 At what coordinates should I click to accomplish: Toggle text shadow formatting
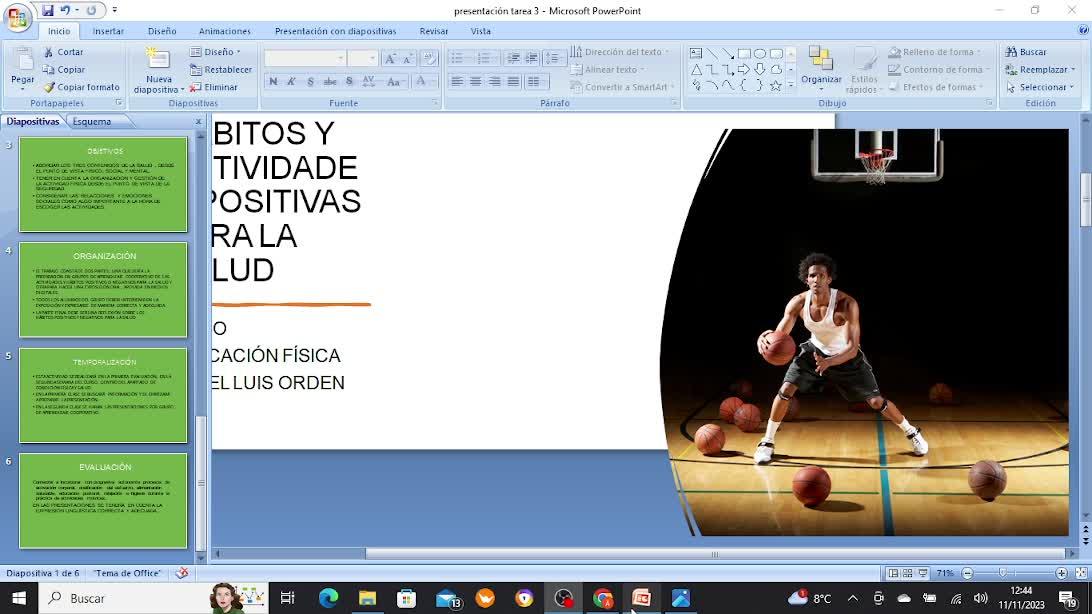click(349, 82)
